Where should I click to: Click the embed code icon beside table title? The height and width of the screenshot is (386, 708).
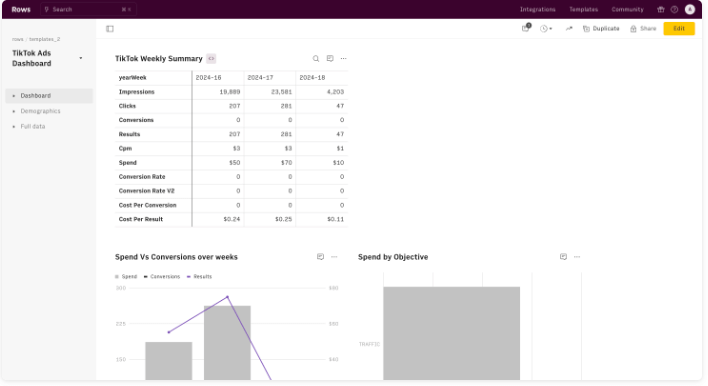pyautogui.click(x=211, y=59)
